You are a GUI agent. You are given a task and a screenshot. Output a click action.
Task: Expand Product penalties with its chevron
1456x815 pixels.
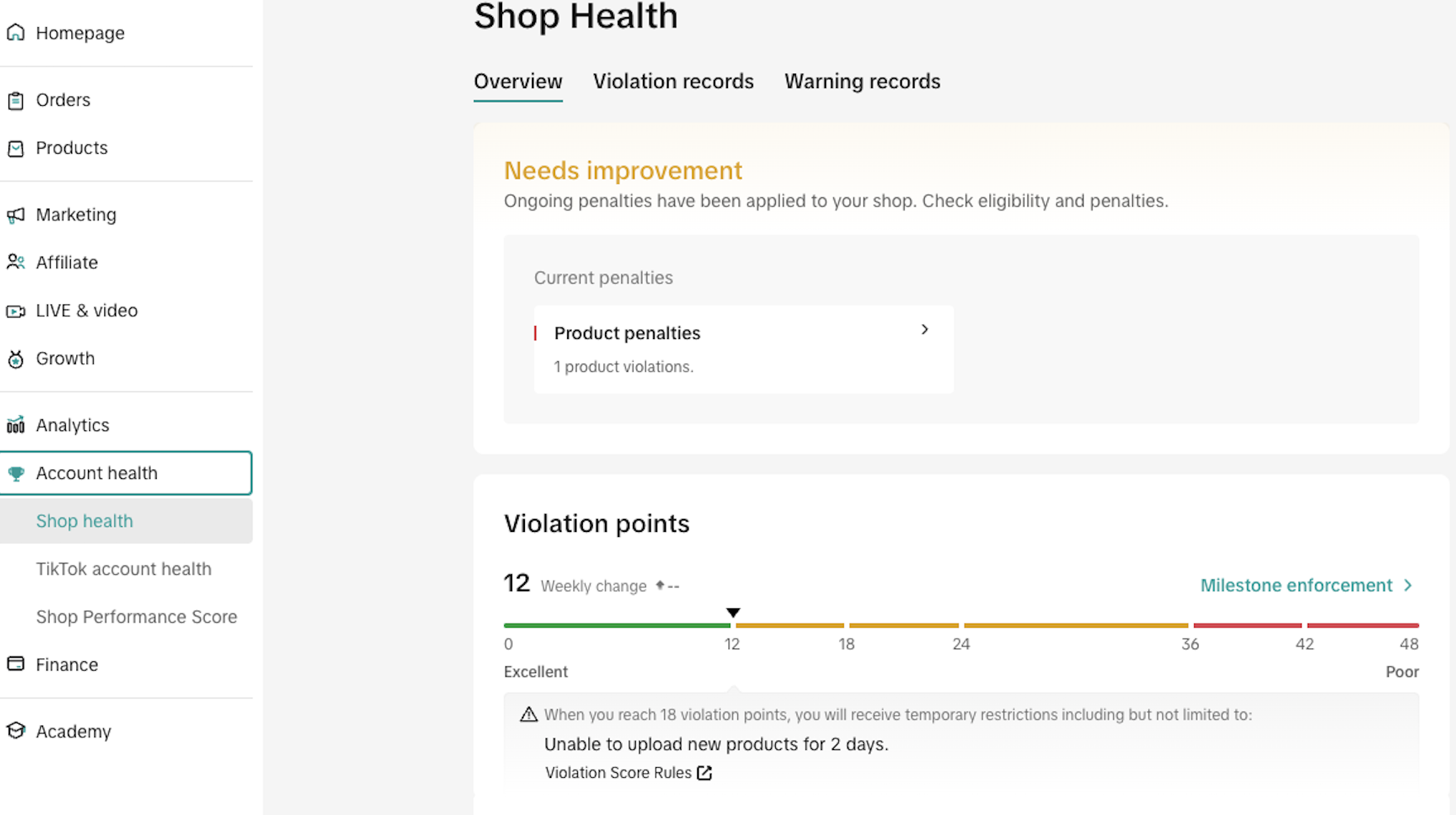pos(925,330)
